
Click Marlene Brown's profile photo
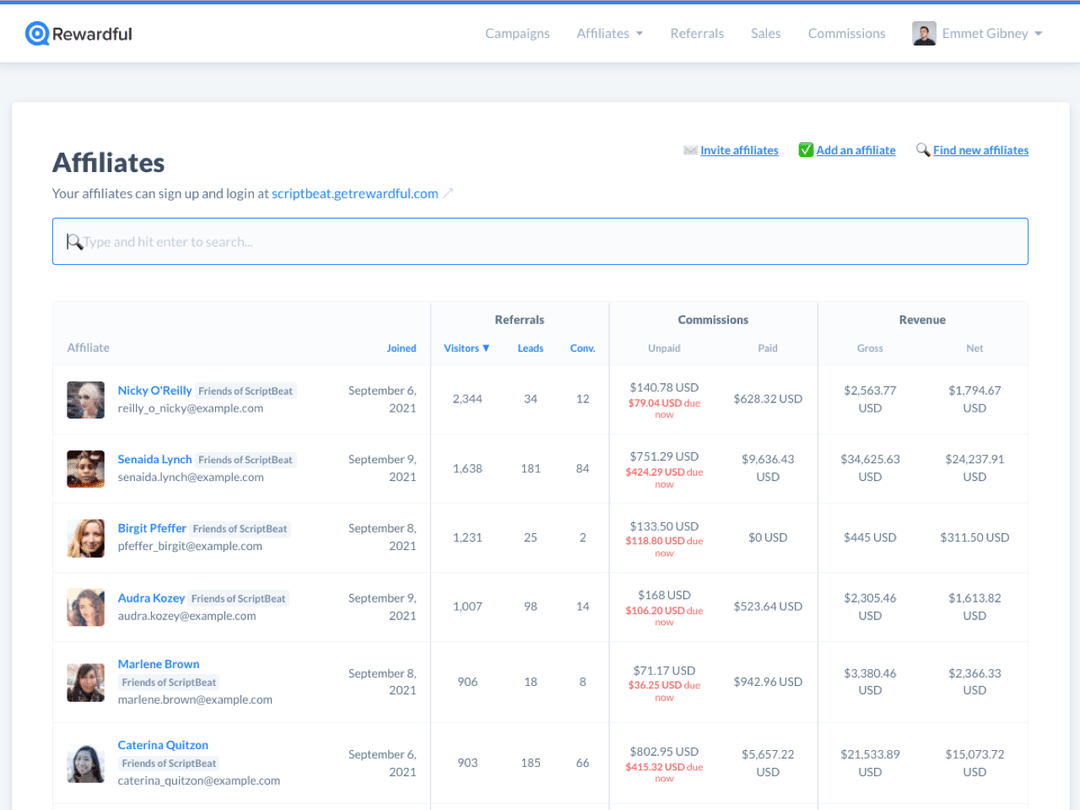[85, 681]
